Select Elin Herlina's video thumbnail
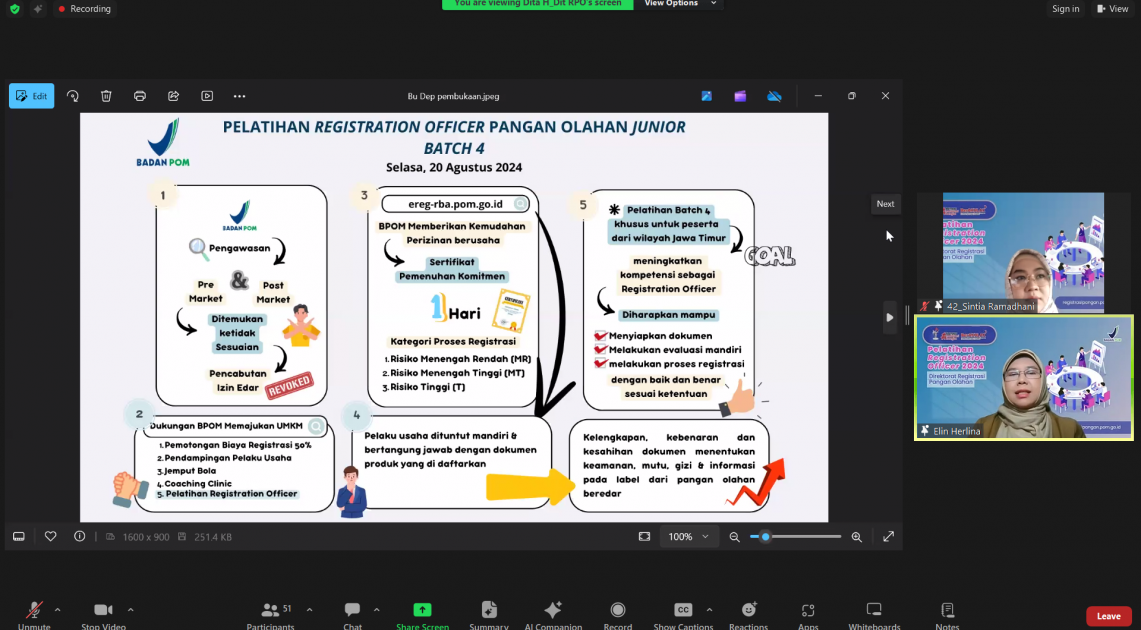This screenshot has height=630, width=1141. tap(1024, 378)
